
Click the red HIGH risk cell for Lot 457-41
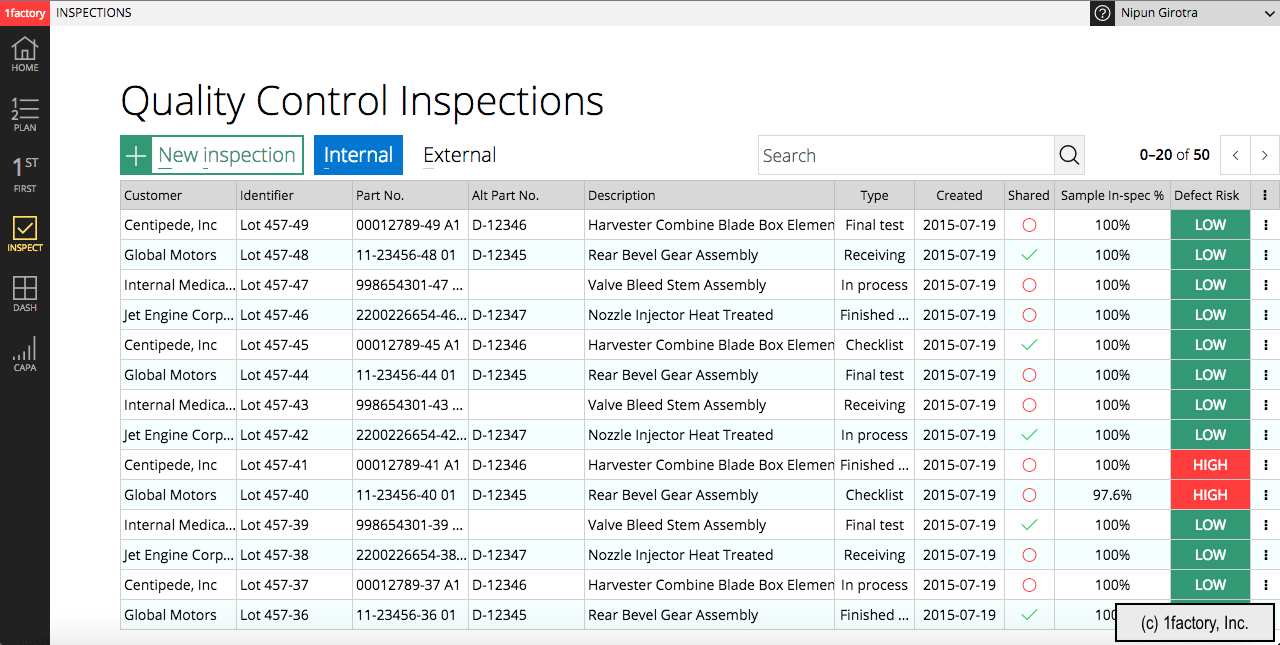pyautogui.click(x=1210, y=465)
